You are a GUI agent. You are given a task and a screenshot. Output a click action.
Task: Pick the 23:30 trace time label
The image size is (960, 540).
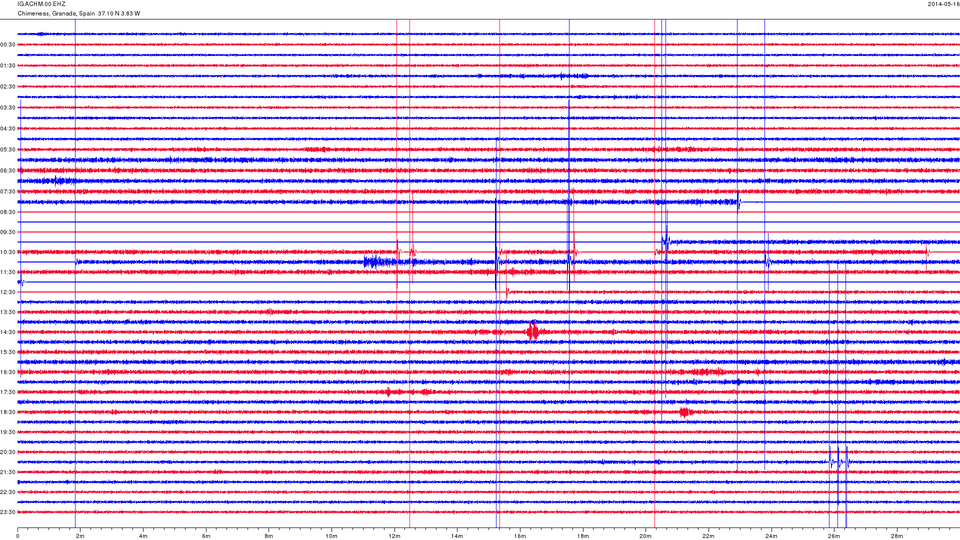(x=8, y=512)
